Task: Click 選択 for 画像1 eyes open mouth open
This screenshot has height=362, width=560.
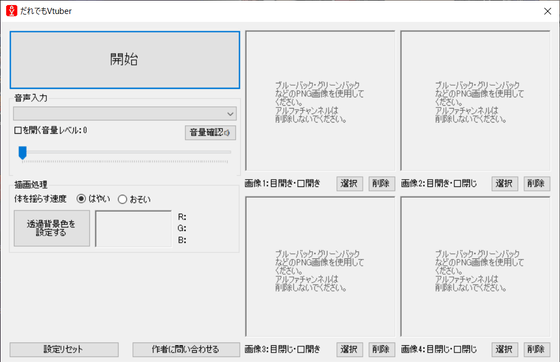Action: pyautogui.click(x=349, y=183)
